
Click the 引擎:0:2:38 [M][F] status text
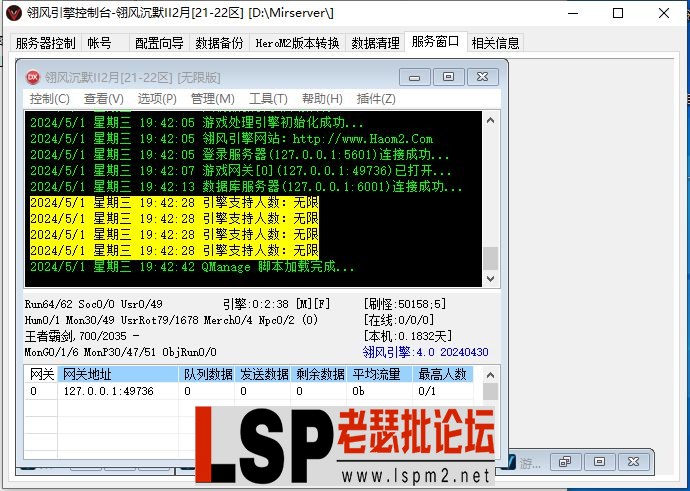point(276,304)
